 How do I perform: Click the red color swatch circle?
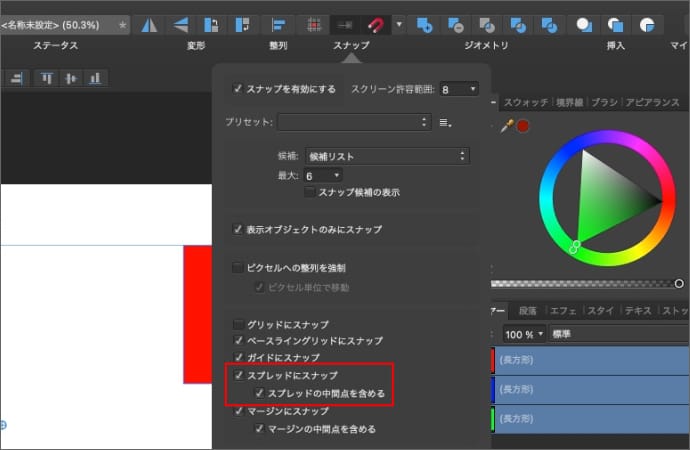pyautogui.click(x=522, y=125)
